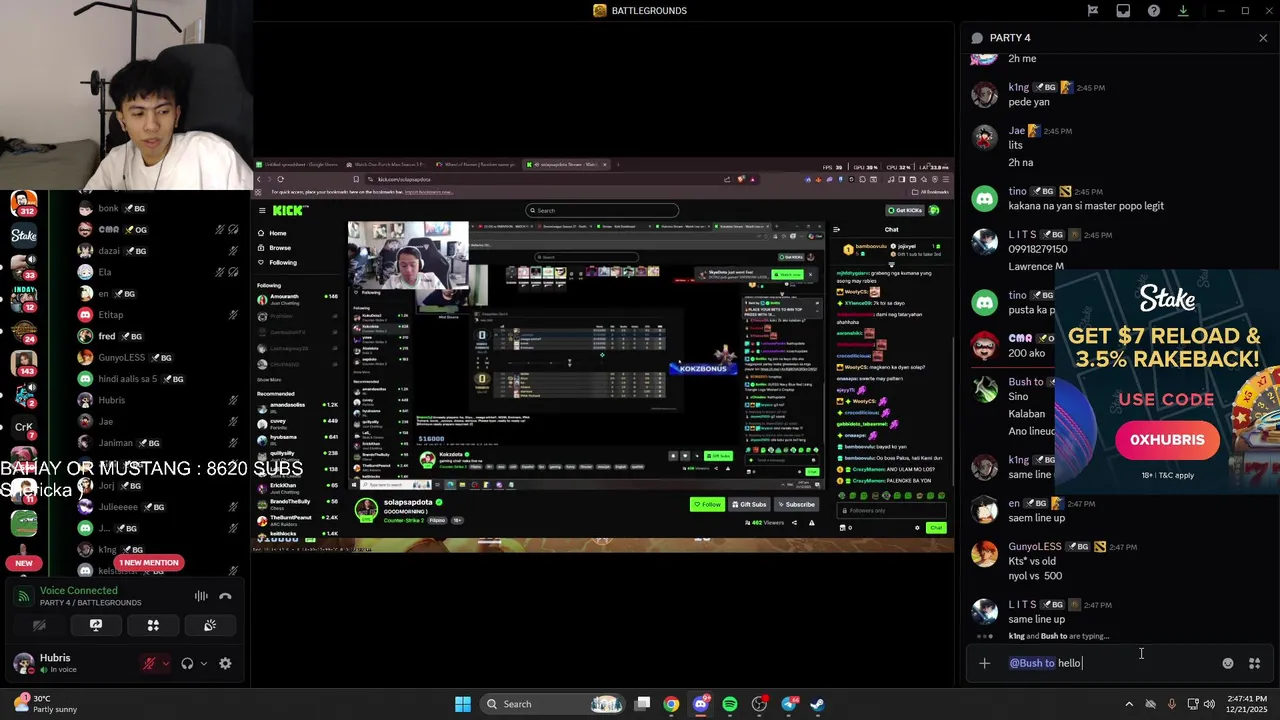This screenshot has width=1280, height=720.
Task: Toggle the camera in the voice panel
Action: click(39, 625)
